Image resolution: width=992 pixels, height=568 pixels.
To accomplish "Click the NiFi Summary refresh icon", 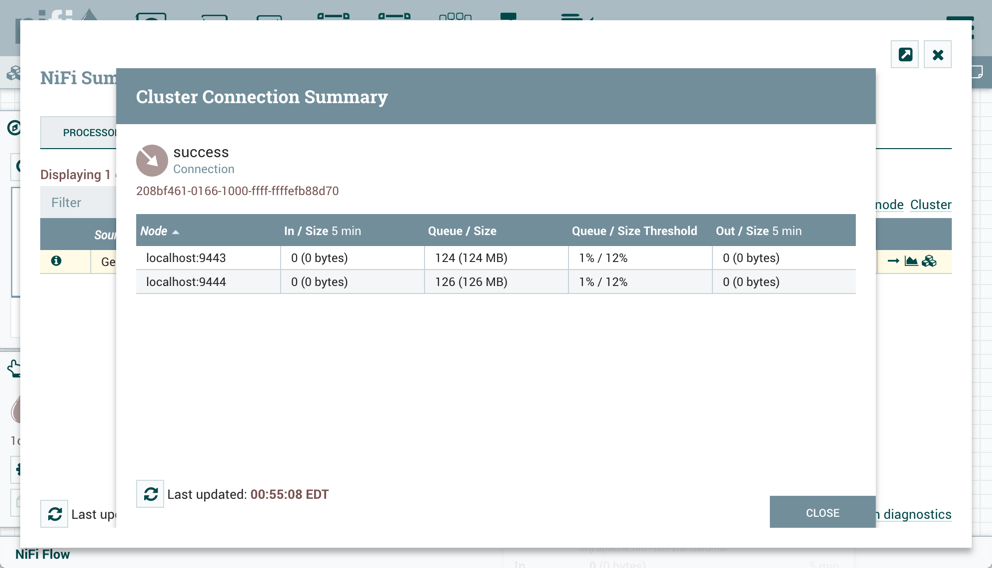I will [55, 514].
